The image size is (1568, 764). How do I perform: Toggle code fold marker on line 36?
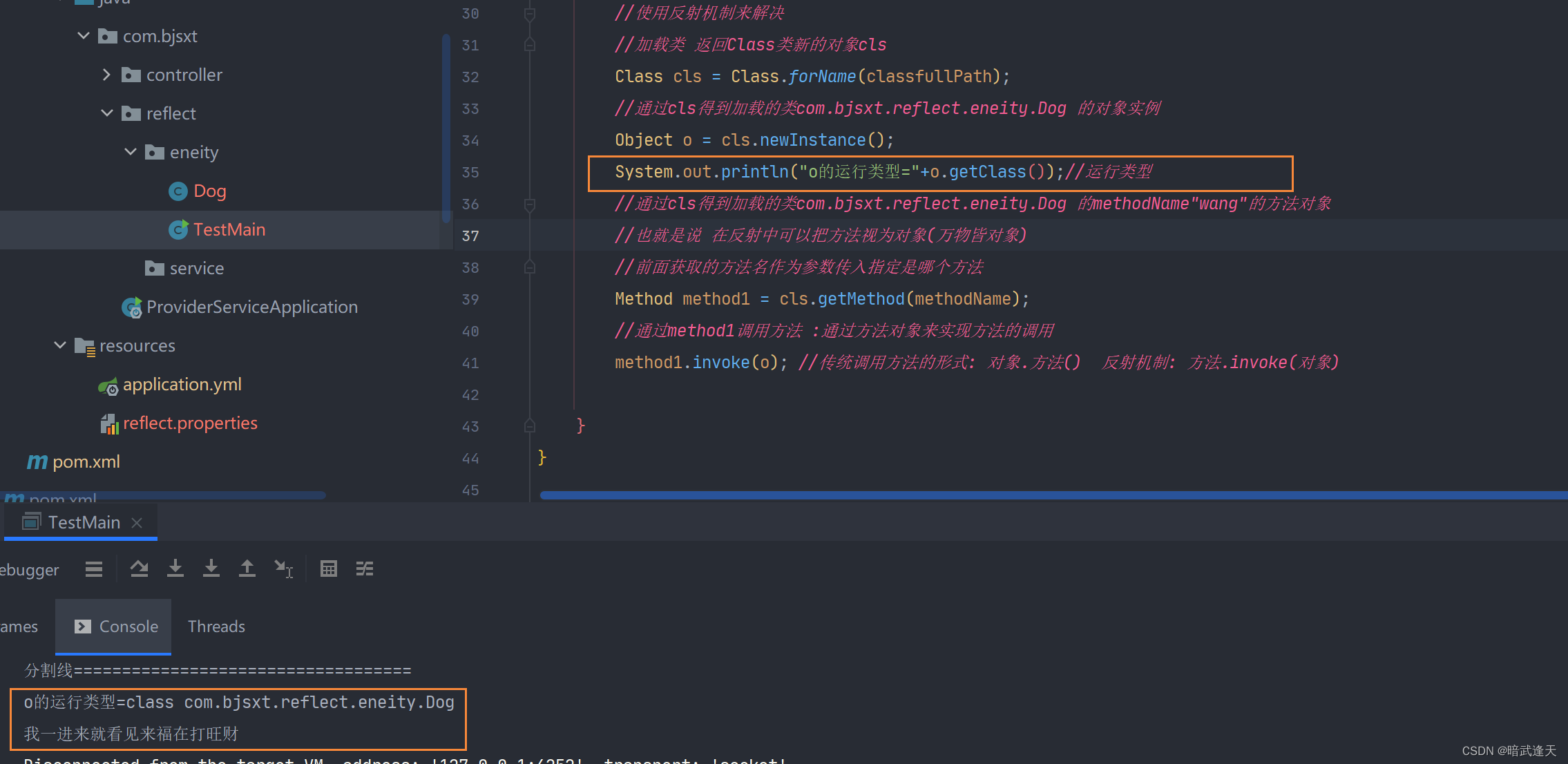(x=530, y=204)
